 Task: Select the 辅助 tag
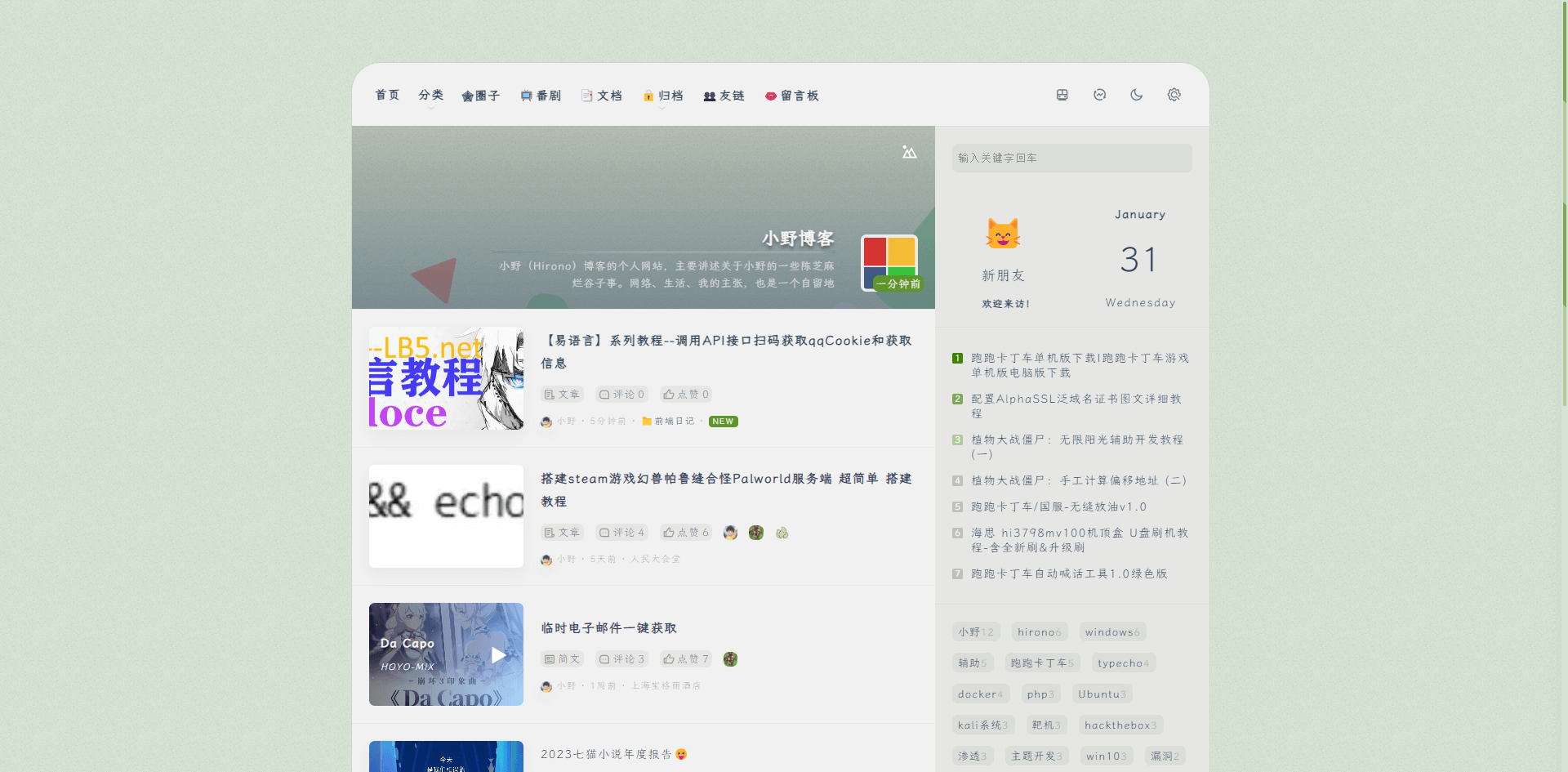coord(973,663)
